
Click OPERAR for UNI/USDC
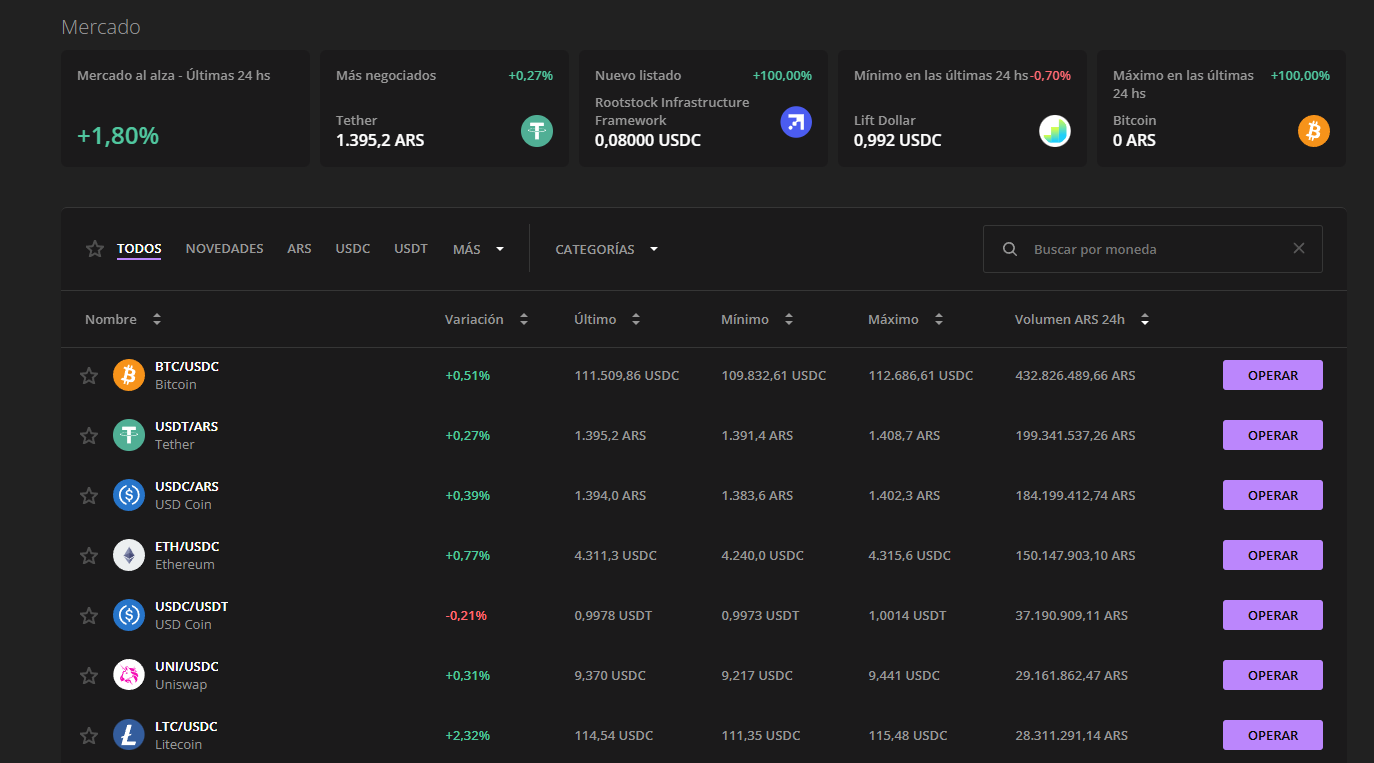point(1273,675)
